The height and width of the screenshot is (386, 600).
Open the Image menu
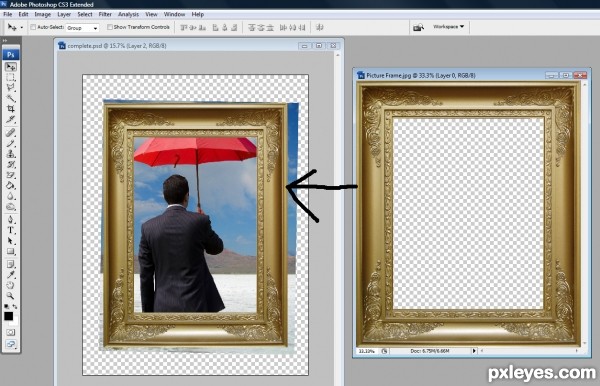42,15
